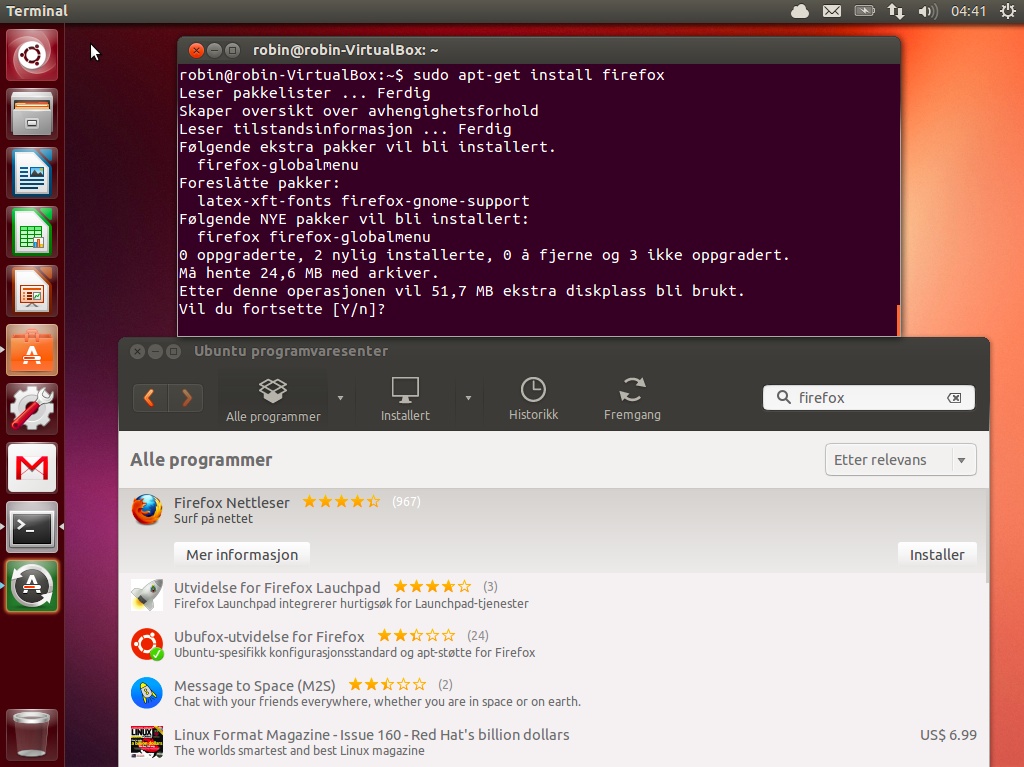
Task: Select Message to Space (M2S) result
Action: (552, 693)
